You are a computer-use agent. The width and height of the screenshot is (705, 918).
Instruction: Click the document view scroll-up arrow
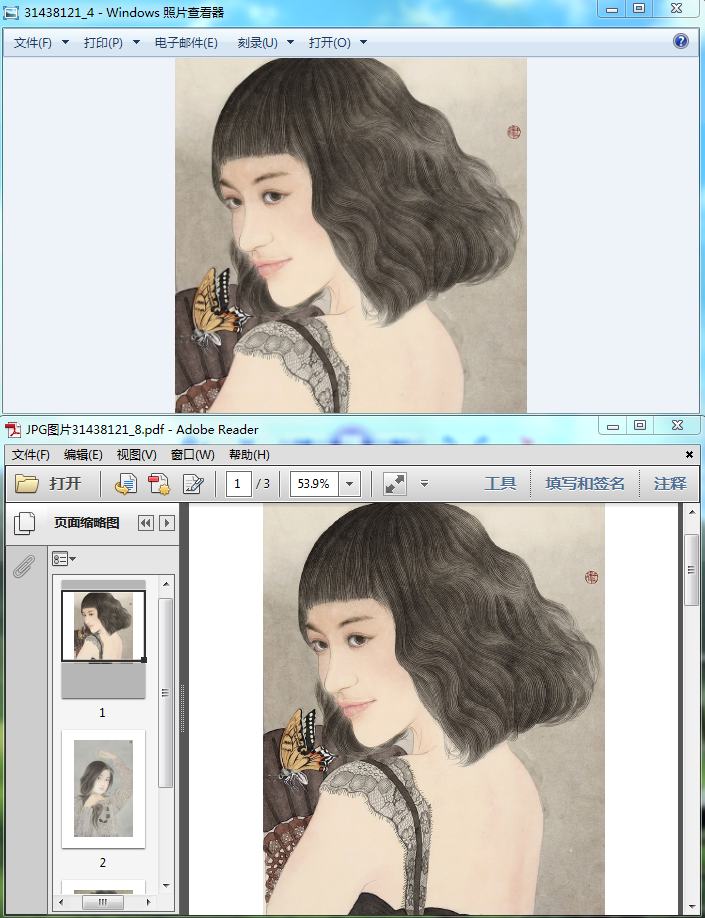tap(692, 512)
